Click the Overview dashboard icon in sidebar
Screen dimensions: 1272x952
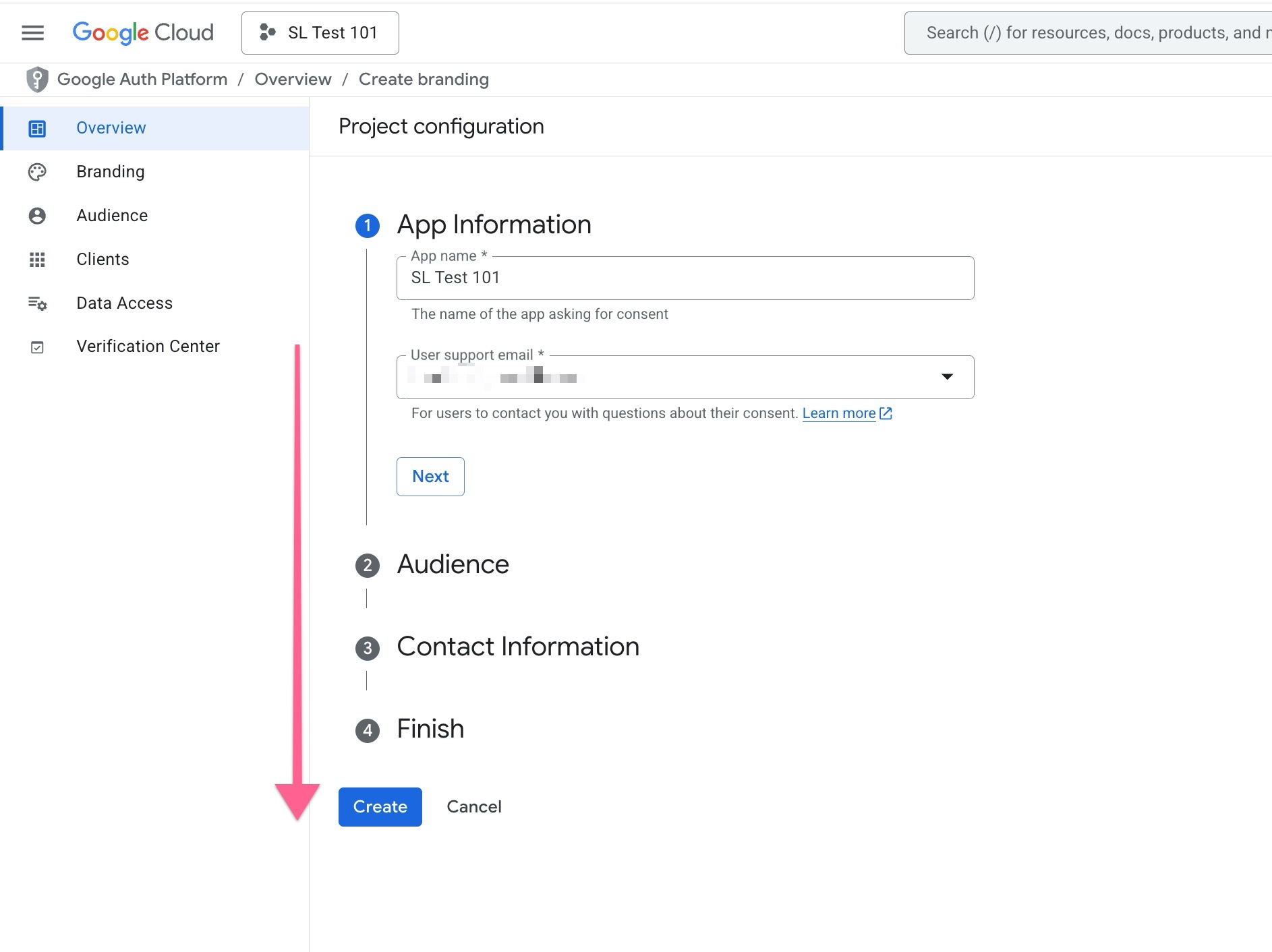point(37,128)
